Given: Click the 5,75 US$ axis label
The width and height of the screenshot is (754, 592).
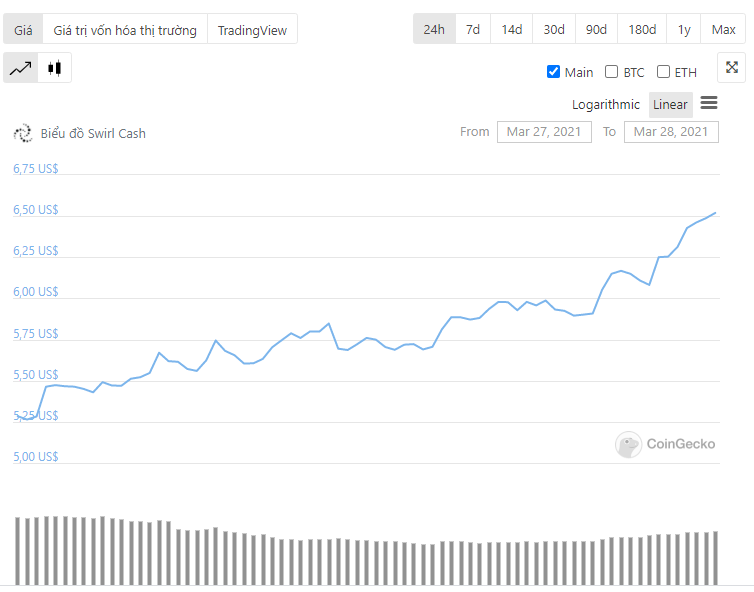Looking at the screenshot, I should click(x=36, y=333).
